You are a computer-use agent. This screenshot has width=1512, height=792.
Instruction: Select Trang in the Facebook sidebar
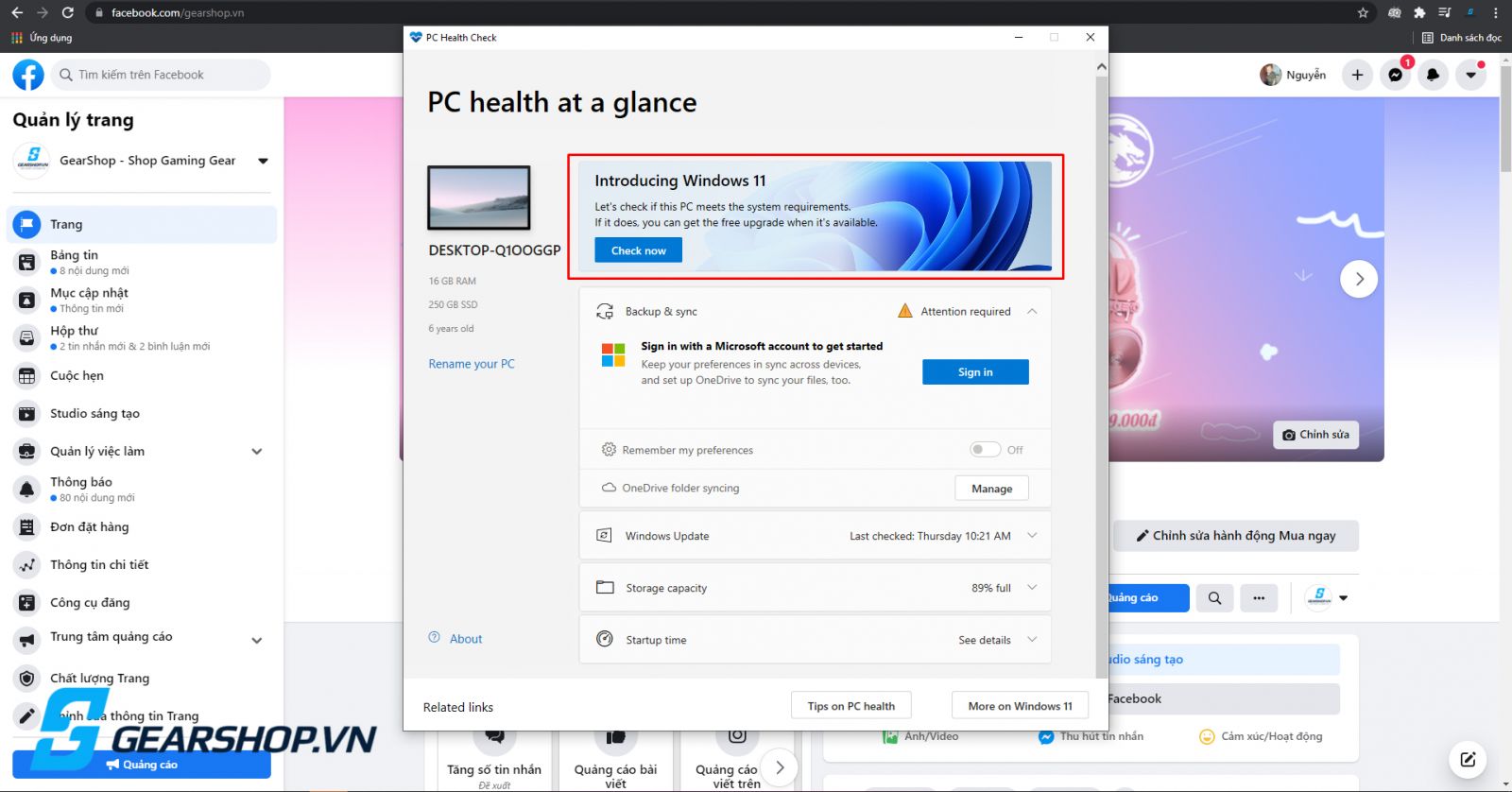pyautogui.click(x=142, y=224)
